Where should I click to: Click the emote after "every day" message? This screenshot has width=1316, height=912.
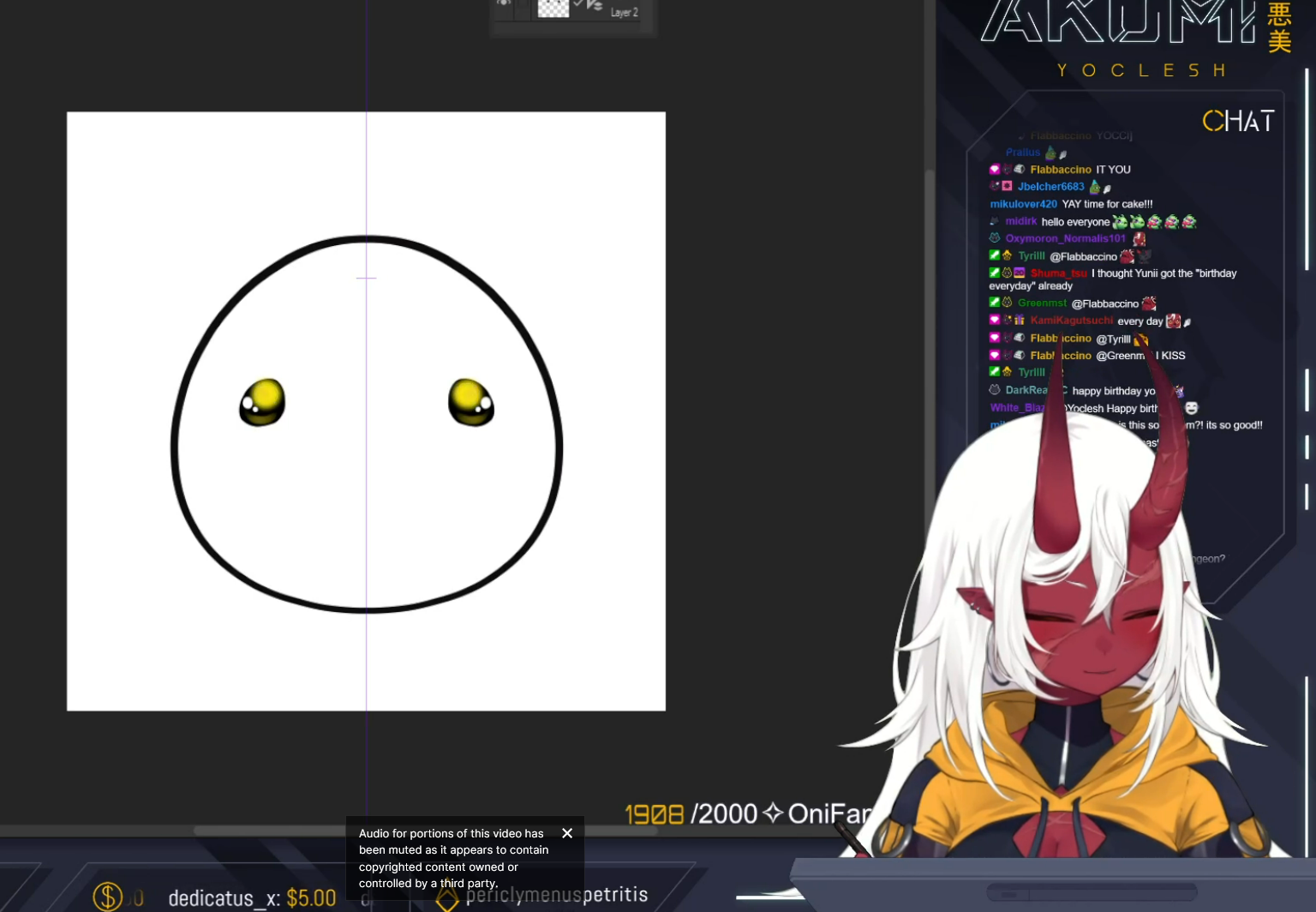tap(1173, 321)
